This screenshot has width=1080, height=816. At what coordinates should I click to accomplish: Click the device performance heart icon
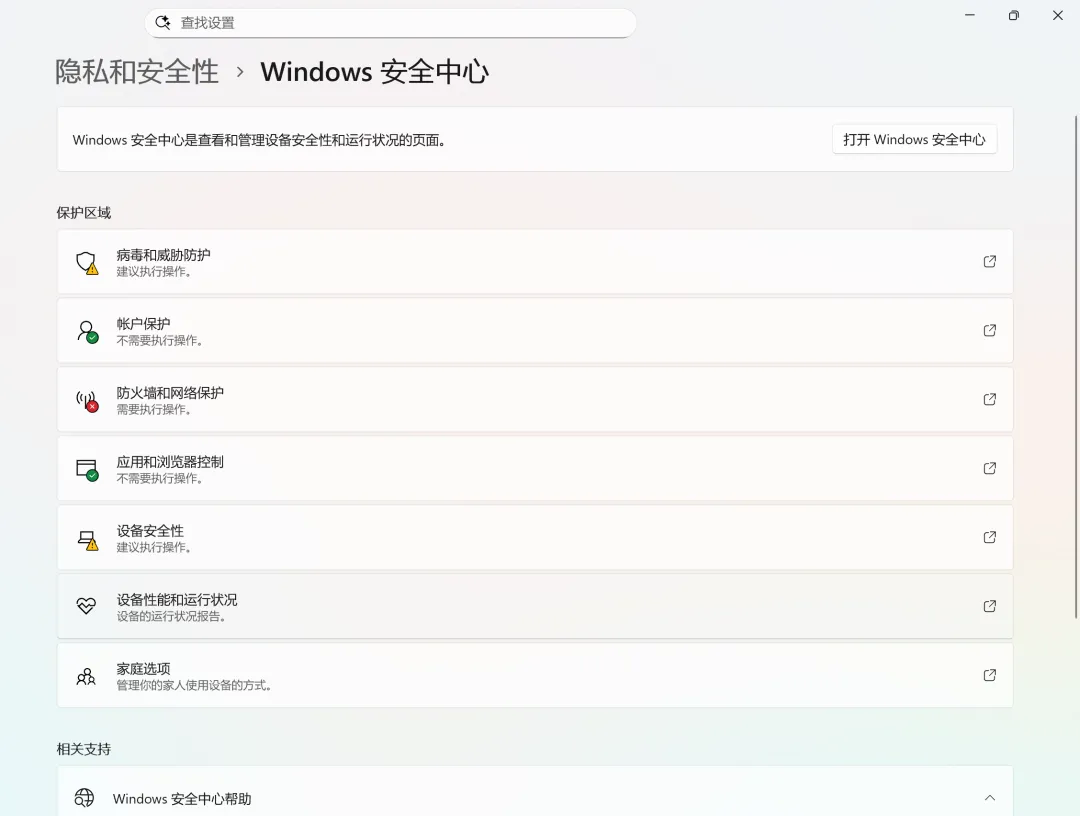click(x=86, y=606)
